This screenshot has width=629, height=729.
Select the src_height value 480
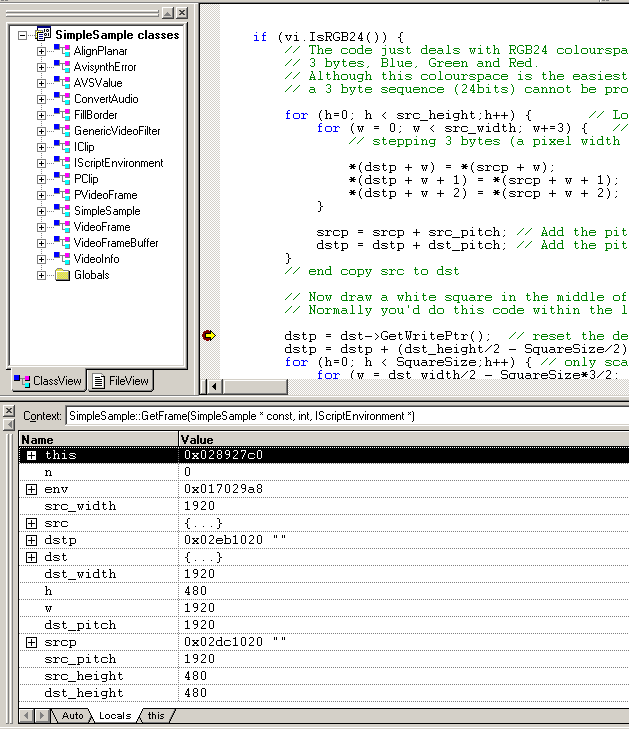195,676
